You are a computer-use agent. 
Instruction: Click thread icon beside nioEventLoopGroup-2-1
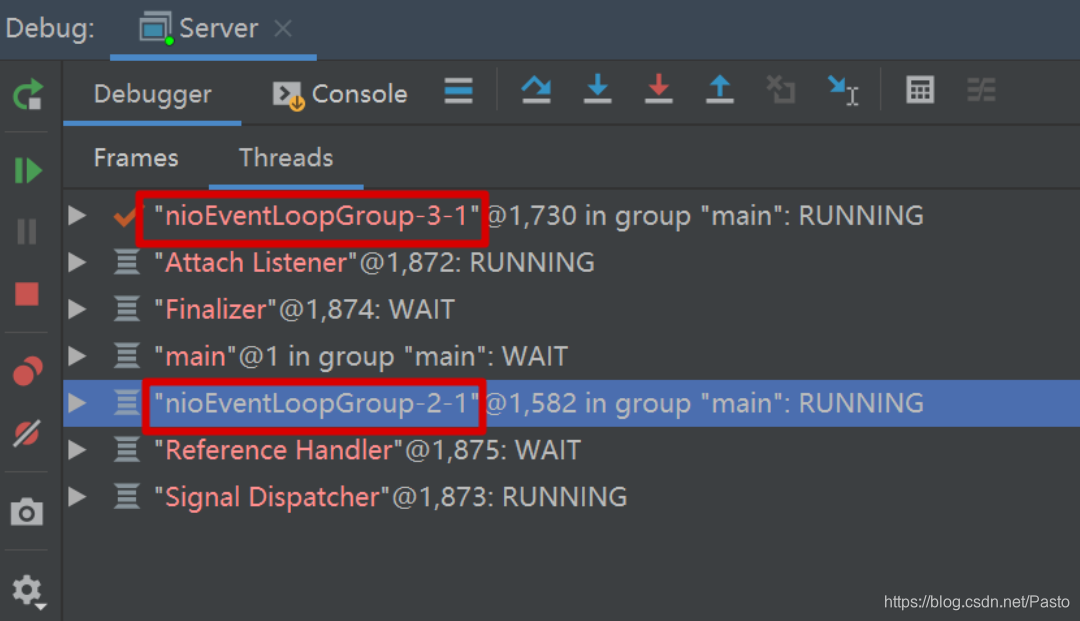click(x=127, y=403)
